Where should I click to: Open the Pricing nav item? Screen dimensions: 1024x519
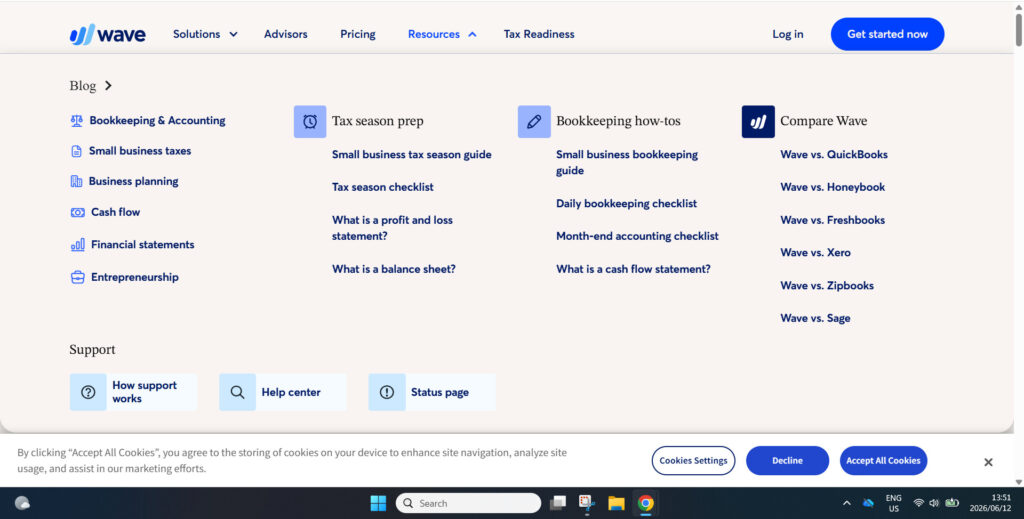(358, 34)
